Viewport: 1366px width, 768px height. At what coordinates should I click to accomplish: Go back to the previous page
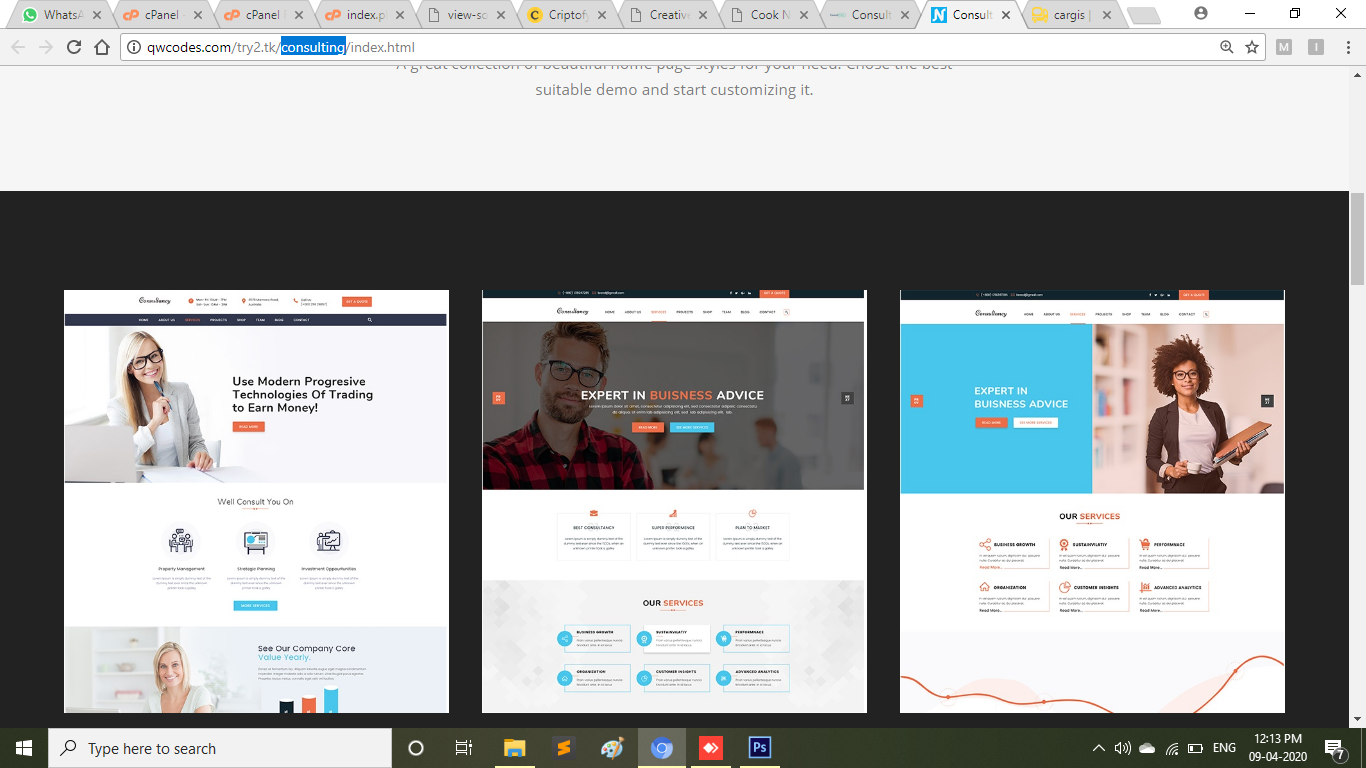[18, 47]
